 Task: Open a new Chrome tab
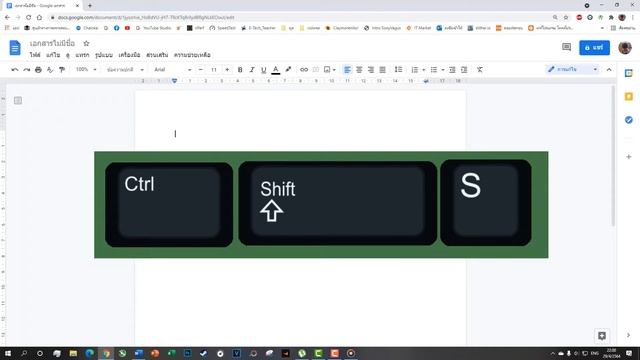(90, 6)
